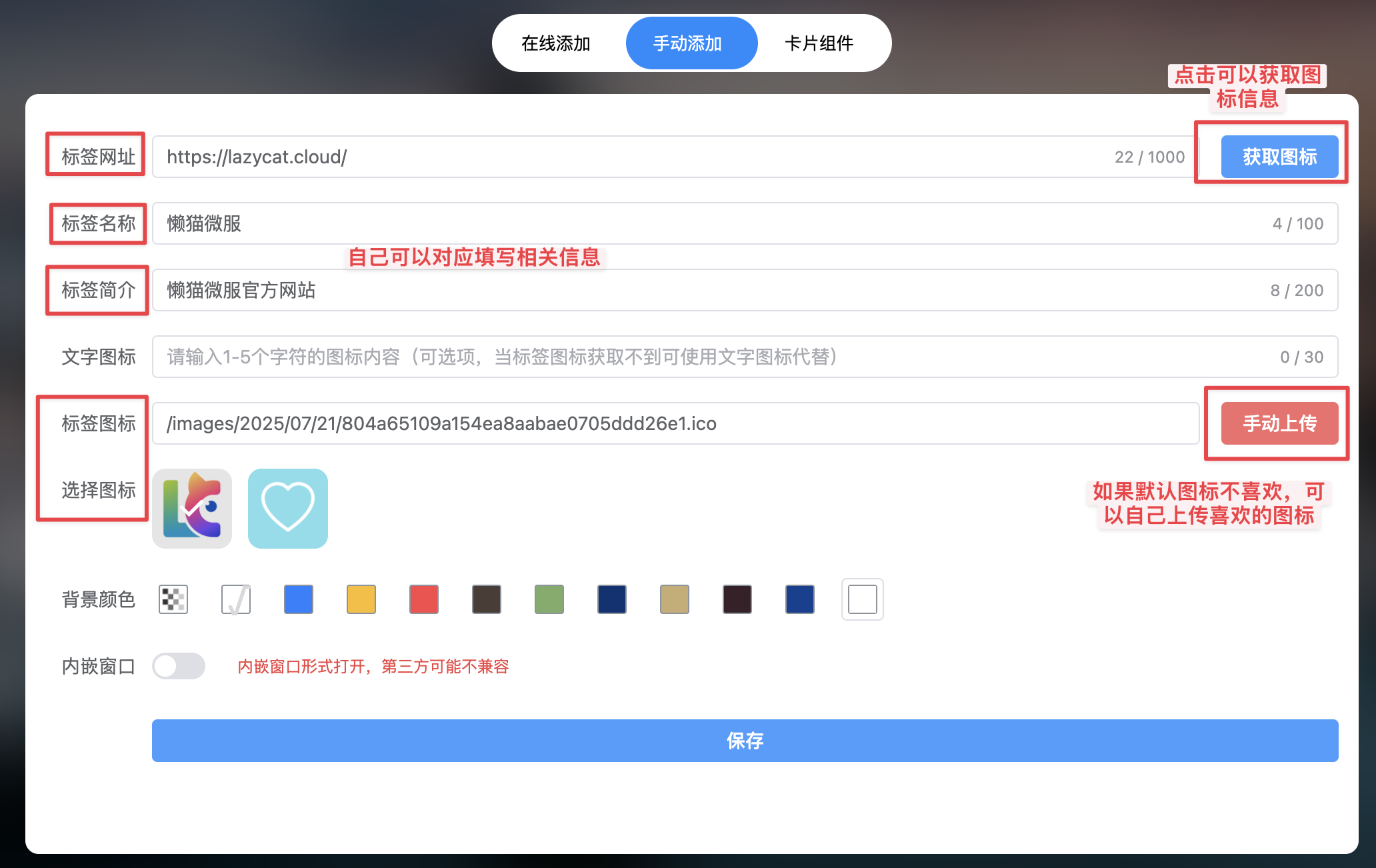Select the 手动添加 tab
The width and height of the screenshot is (1376, 868).
(x=691, y=43)
